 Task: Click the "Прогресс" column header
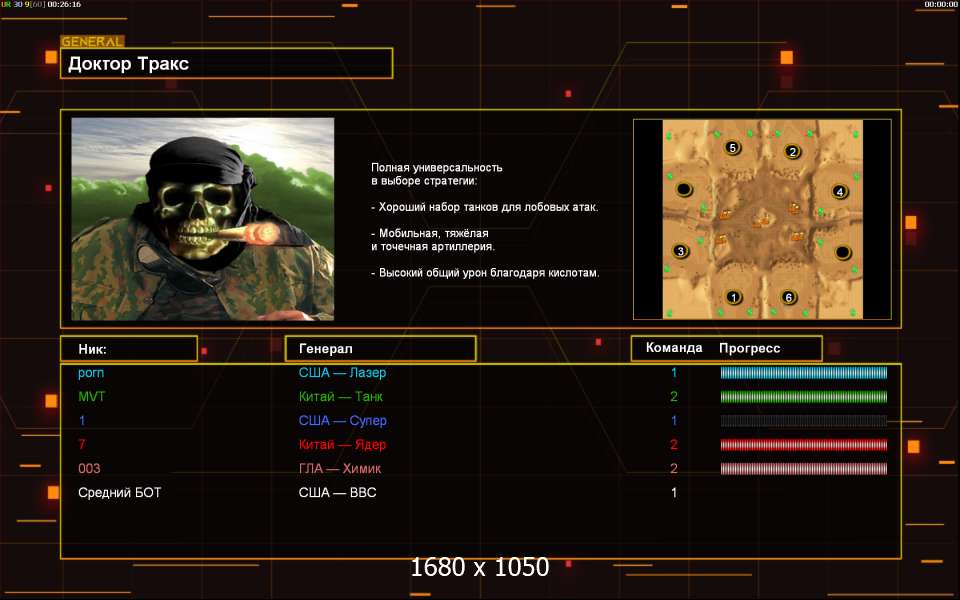click(x=749, y=348)
